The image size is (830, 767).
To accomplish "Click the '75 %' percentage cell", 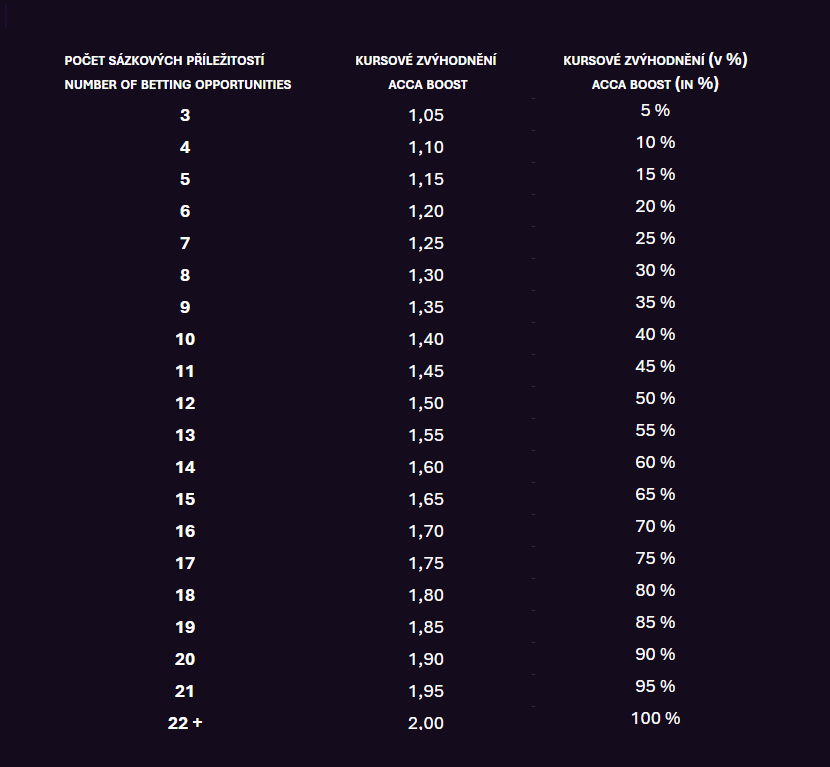I will (x=655, y=558).
